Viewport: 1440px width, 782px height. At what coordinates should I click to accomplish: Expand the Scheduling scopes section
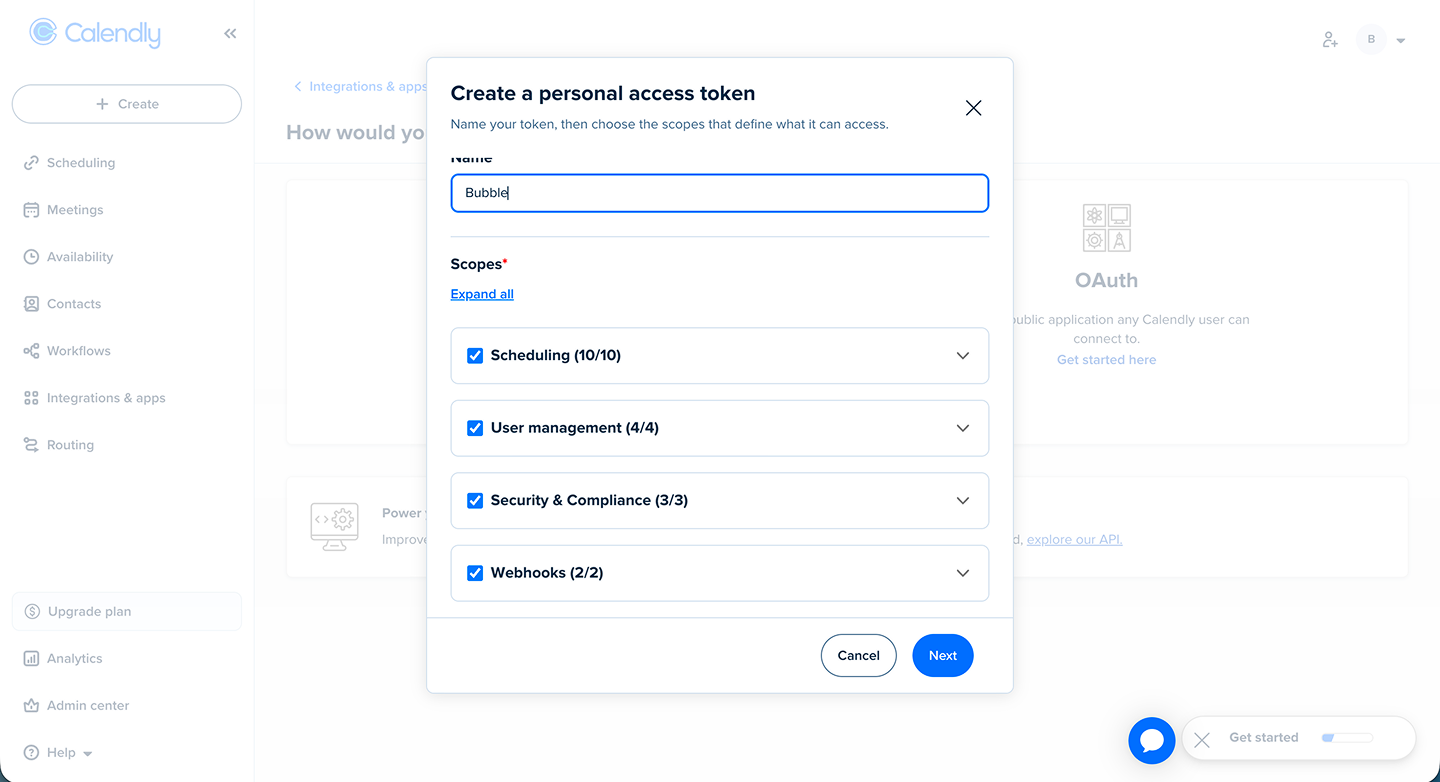tap(962, 356)
